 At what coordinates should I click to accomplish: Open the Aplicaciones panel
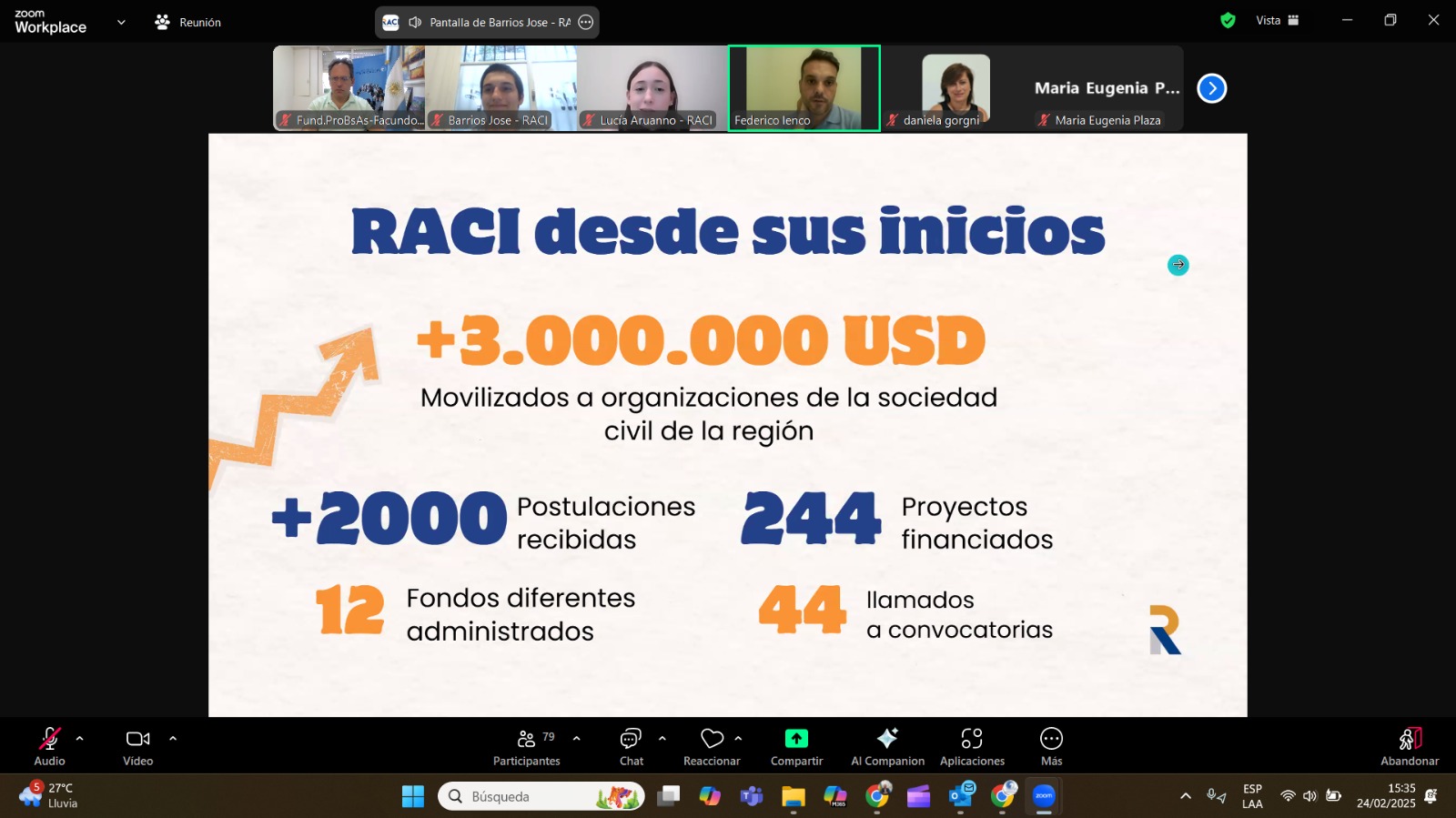pos(972,746)
